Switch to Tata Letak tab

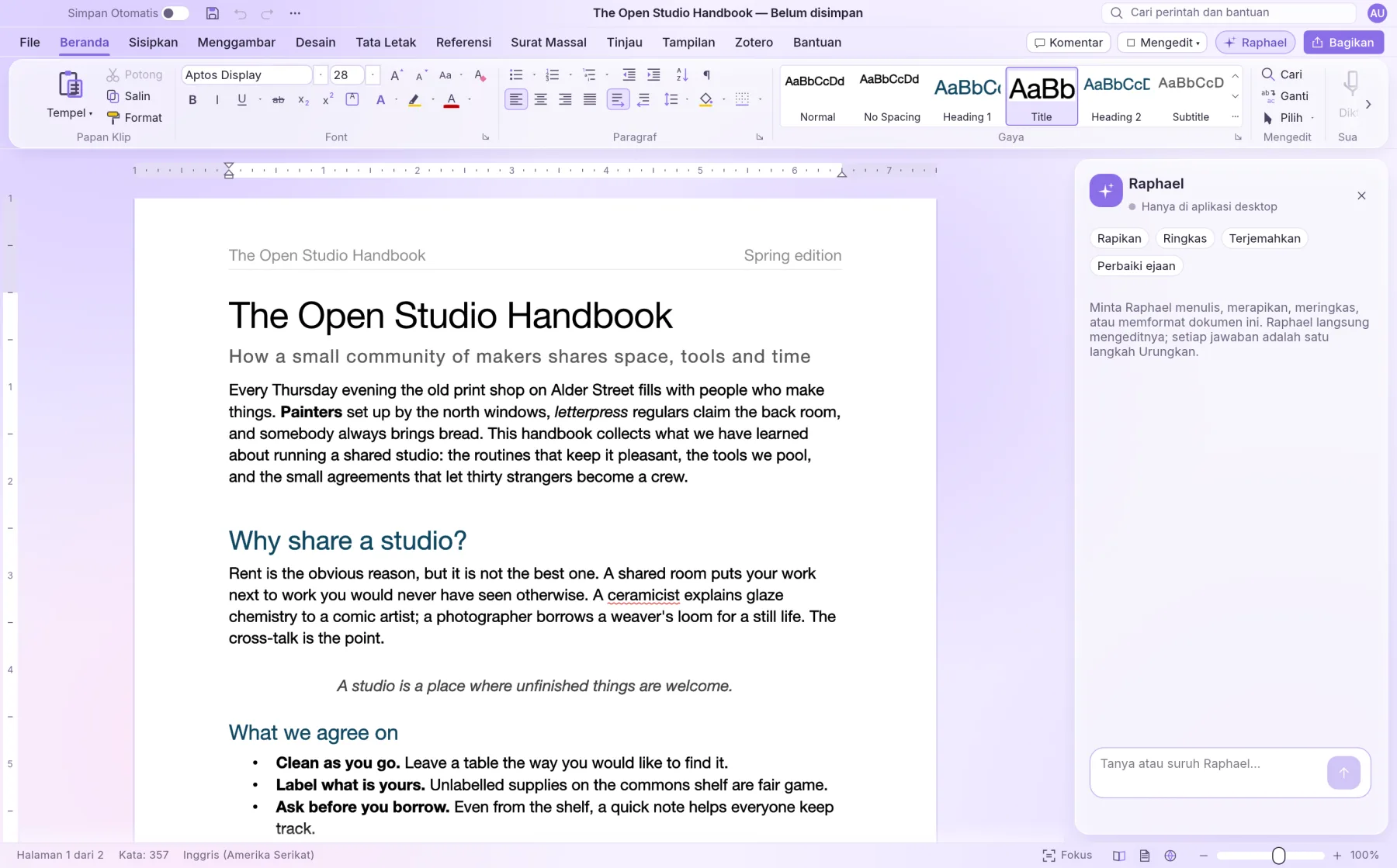[x=386, y=43]
